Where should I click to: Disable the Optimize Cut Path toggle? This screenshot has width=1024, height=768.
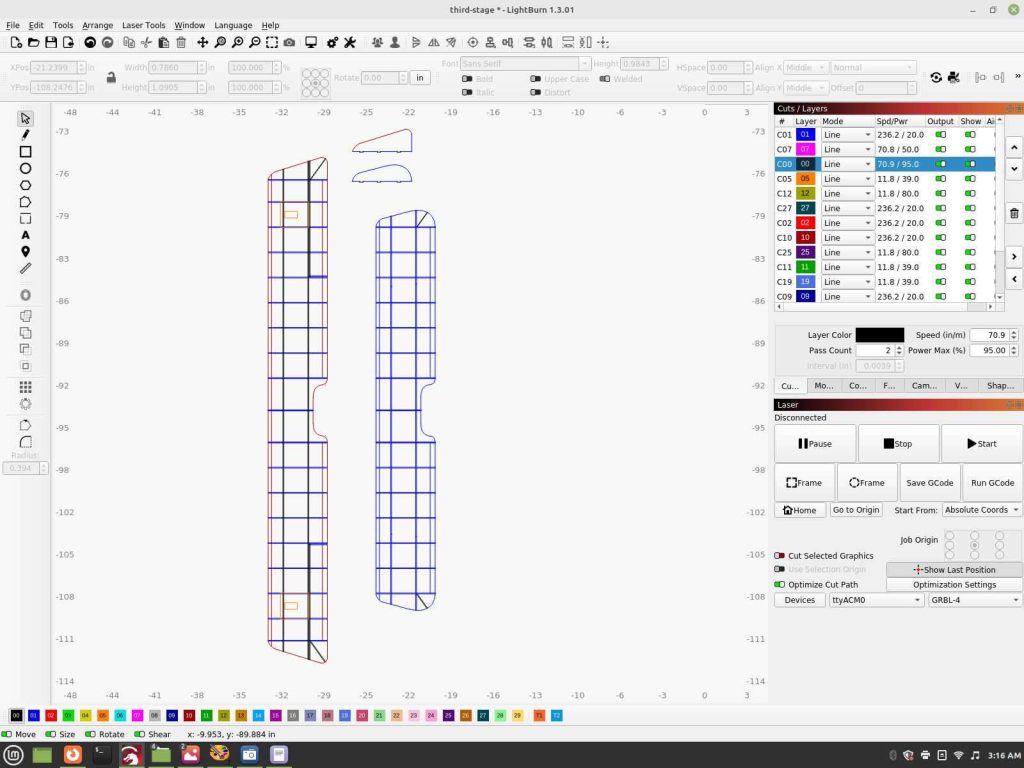[x=780, y=585]
